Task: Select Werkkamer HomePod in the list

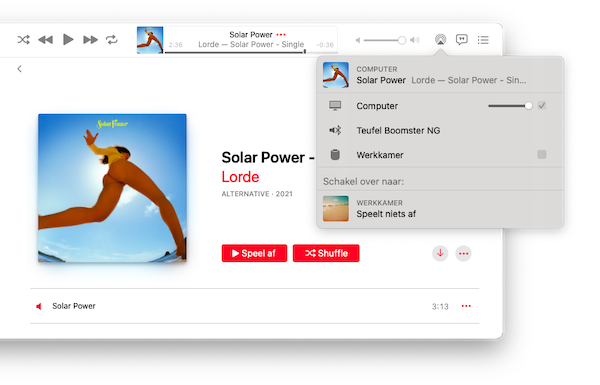Action: click(x=440, y=155)
